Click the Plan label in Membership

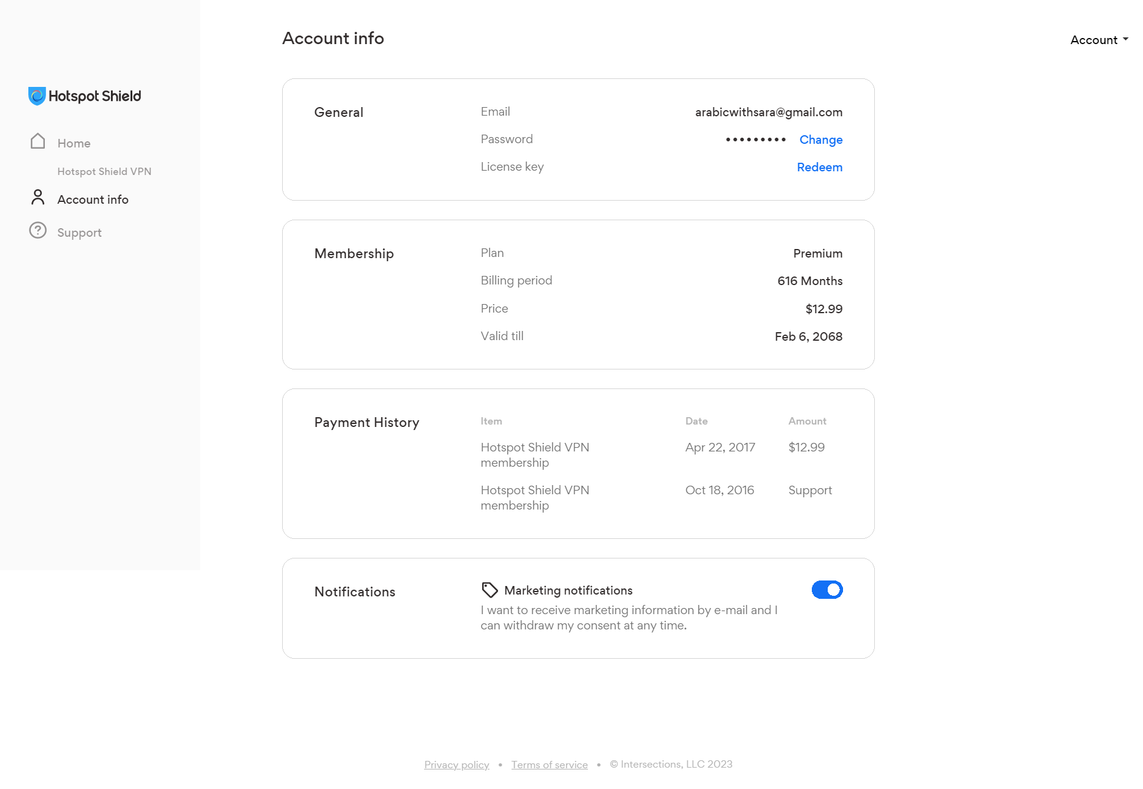tap(492, 253)
